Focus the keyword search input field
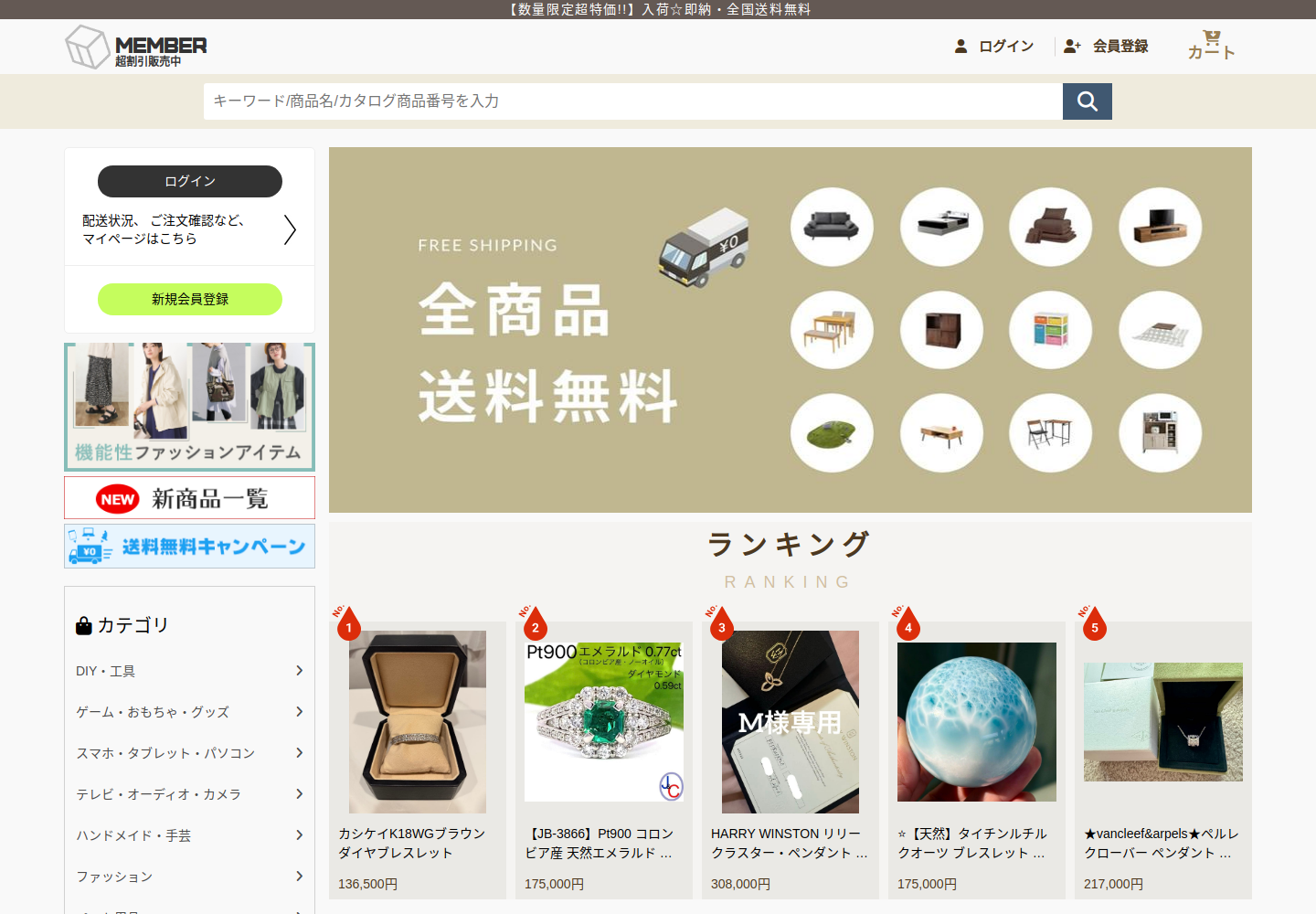This screenshot has width=1316, height=914. click(632, 101)
